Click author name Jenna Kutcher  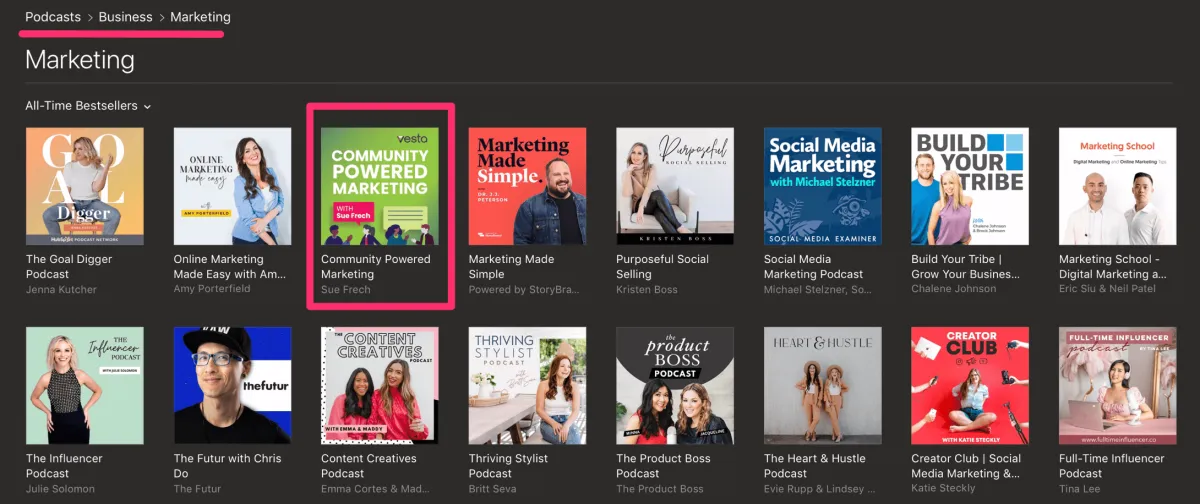coord(63,289)
